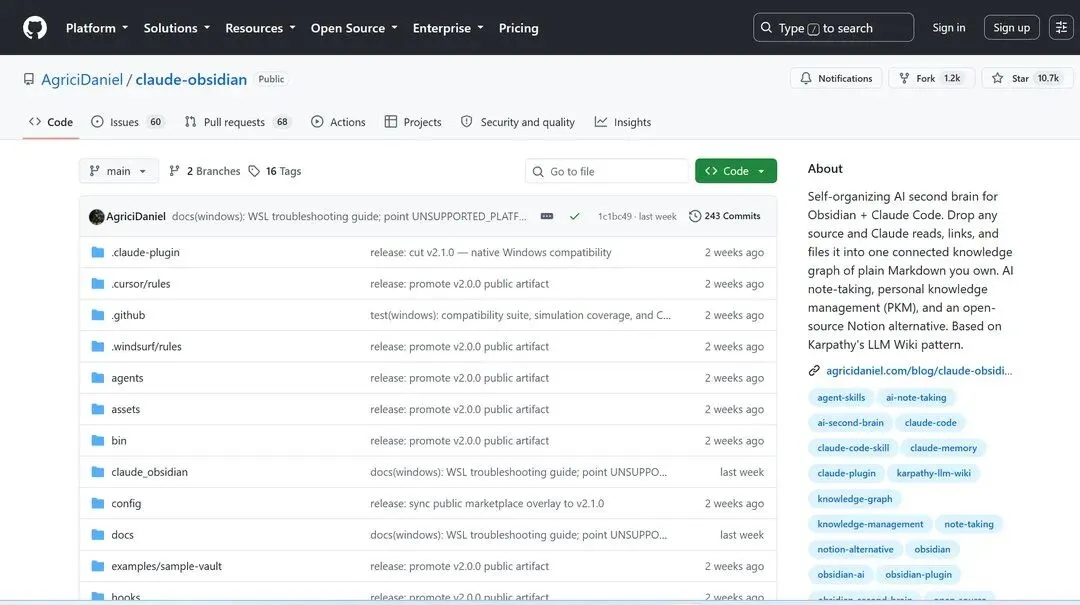Screen dimensions: 1080x605
Task: Open the main branch selector dropdown
Action: point(118,171)
